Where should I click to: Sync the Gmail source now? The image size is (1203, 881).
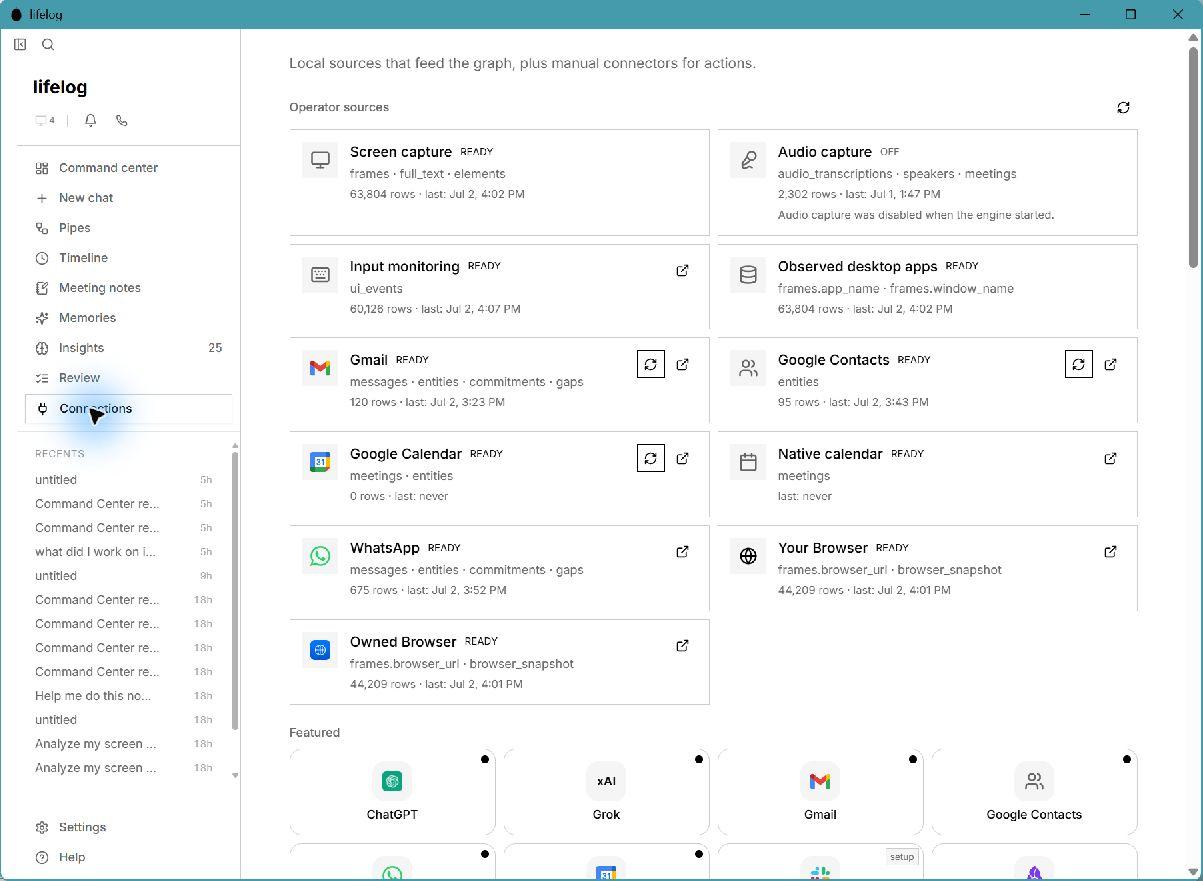coord(651,365)
